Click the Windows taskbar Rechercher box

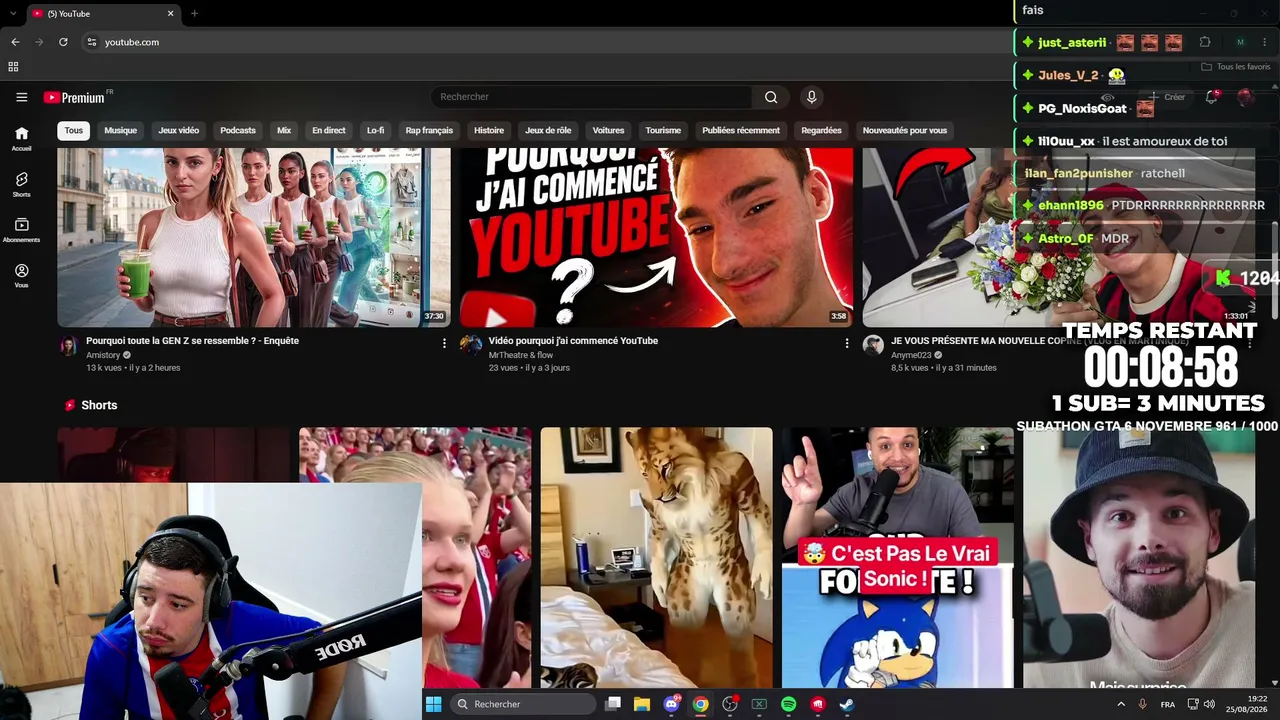click(x=523, y=704)
